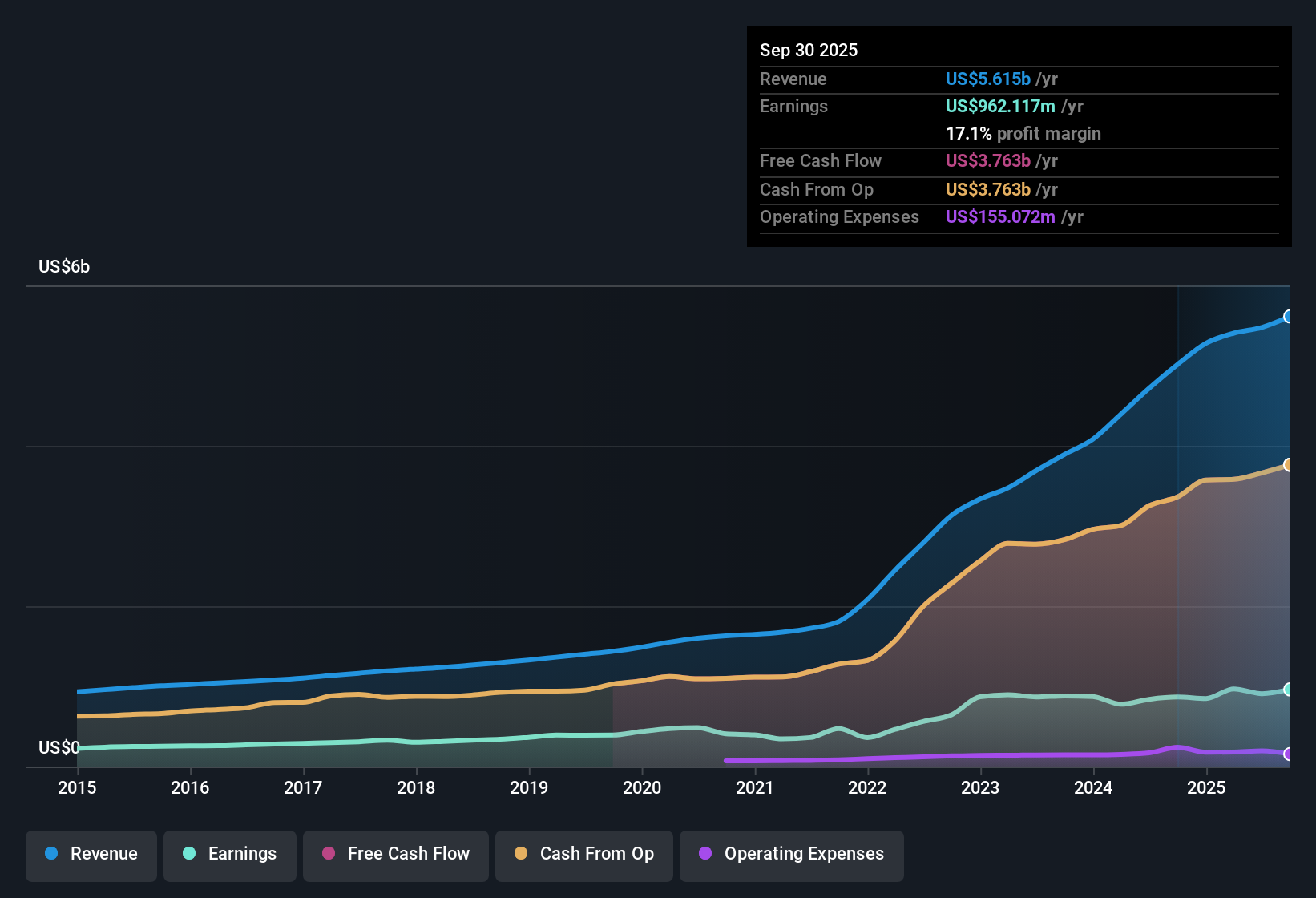Toggle the Revenue series visibility

(x=91, y=855)
